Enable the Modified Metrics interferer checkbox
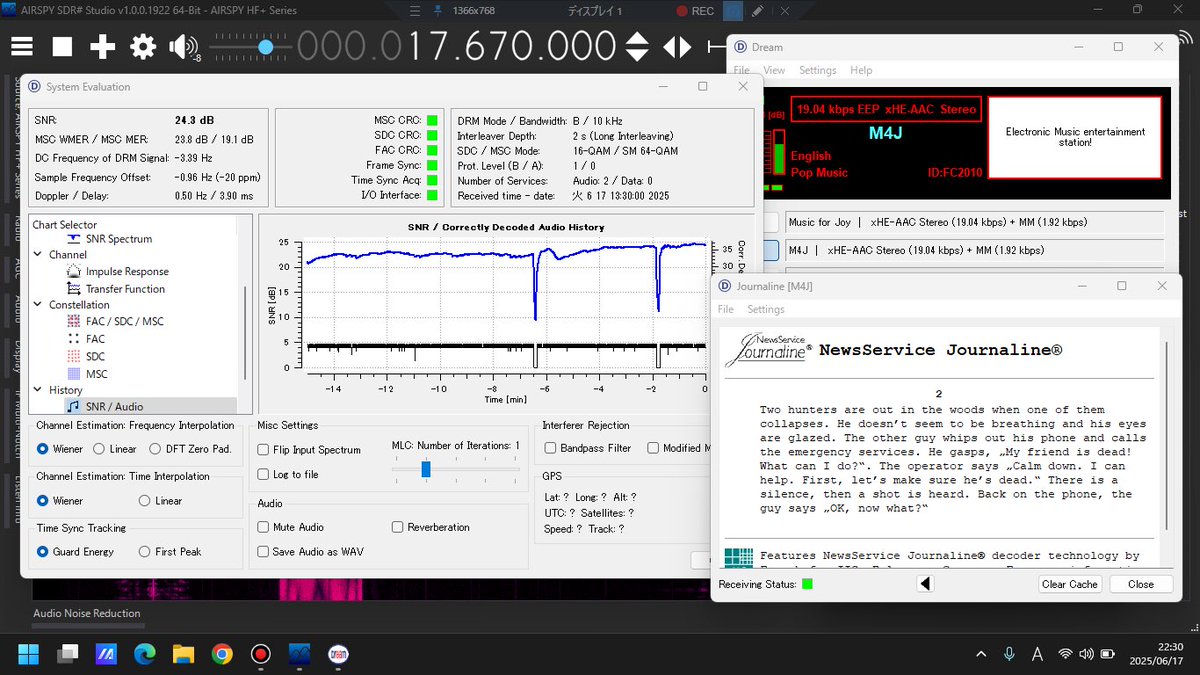The width and height of the screenshot is (1200, 675). [x=653, y=448]
